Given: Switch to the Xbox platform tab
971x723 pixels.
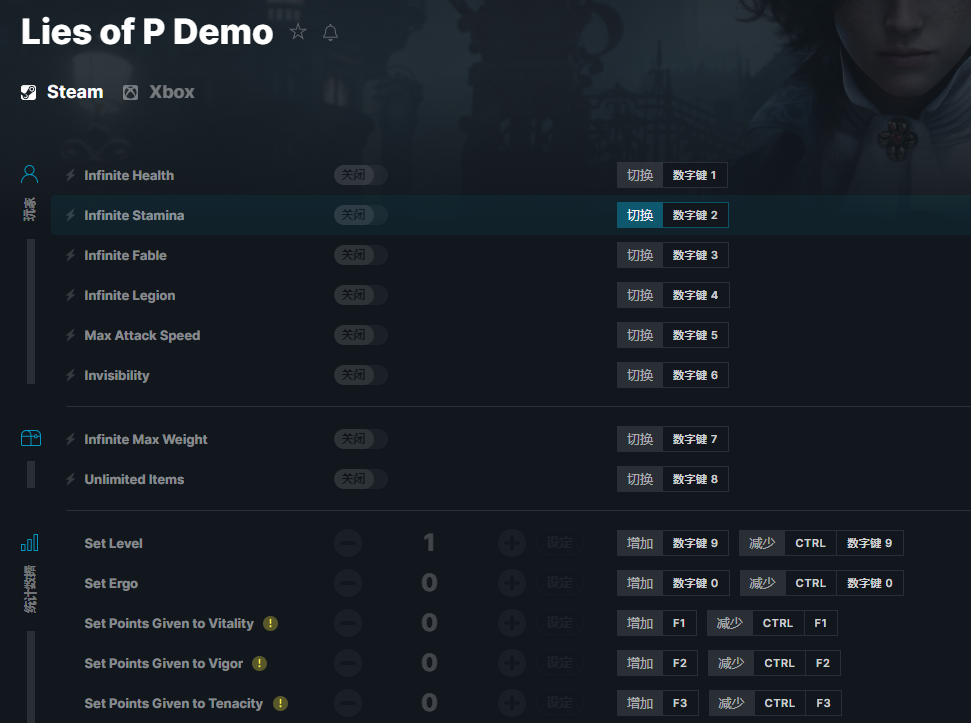Looking at the screenshot, I should pyautogui.click(x=159, y=92).
